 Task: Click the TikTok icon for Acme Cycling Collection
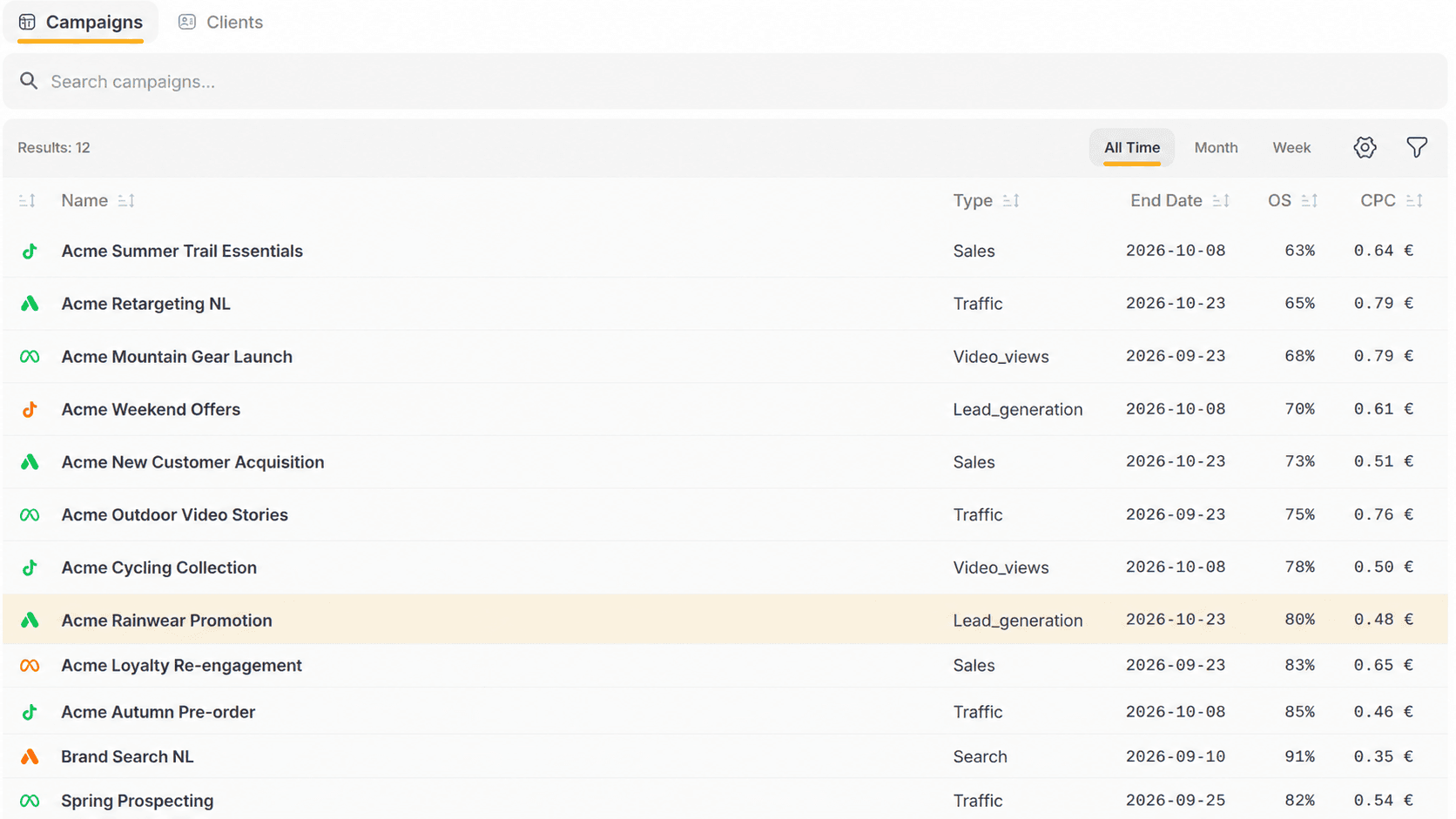pos(30,568)
